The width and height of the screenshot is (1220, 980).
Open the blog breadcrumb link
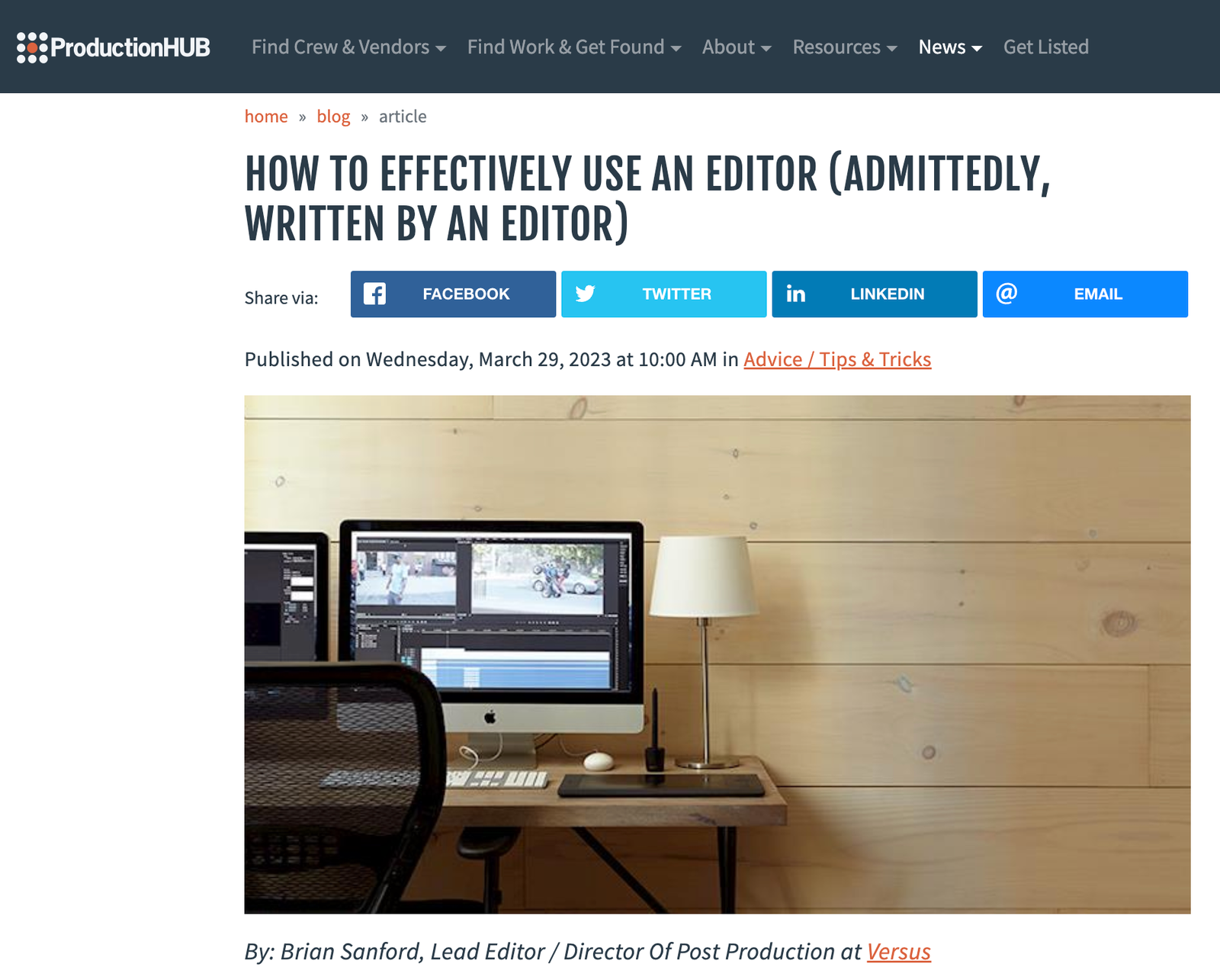click(x=333, y=117)
